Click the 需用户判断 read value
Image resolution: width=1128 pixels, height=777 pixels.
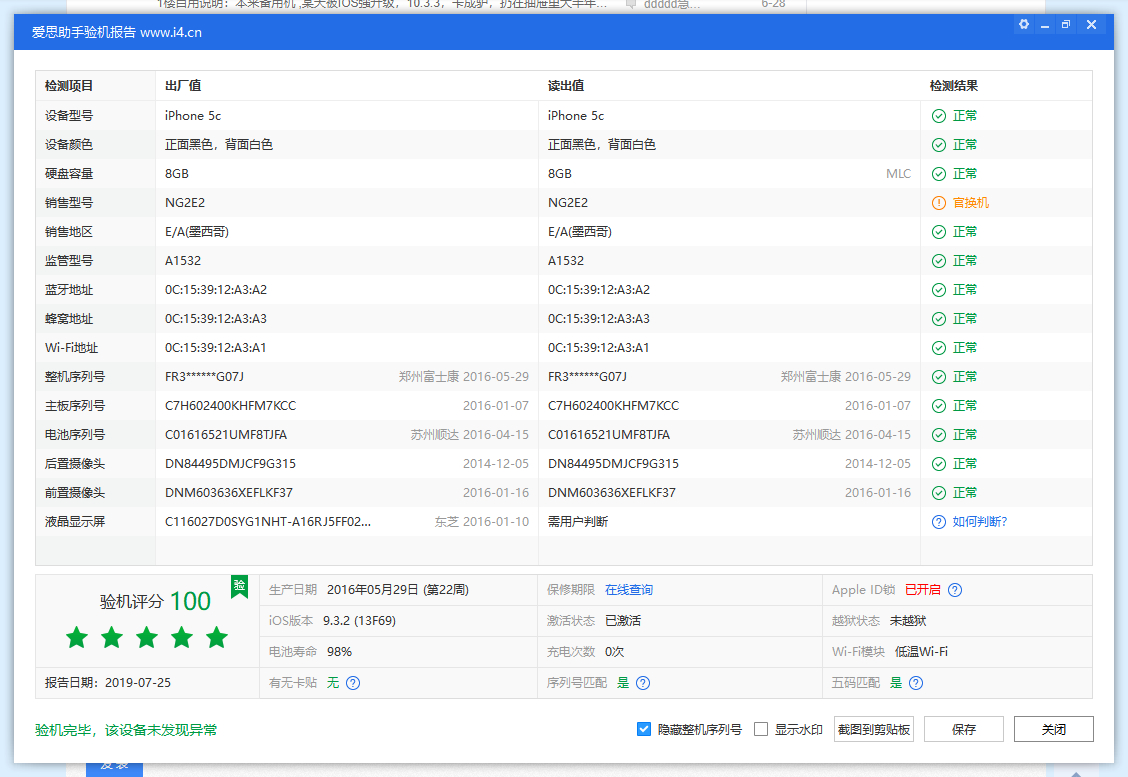point(578,522)
